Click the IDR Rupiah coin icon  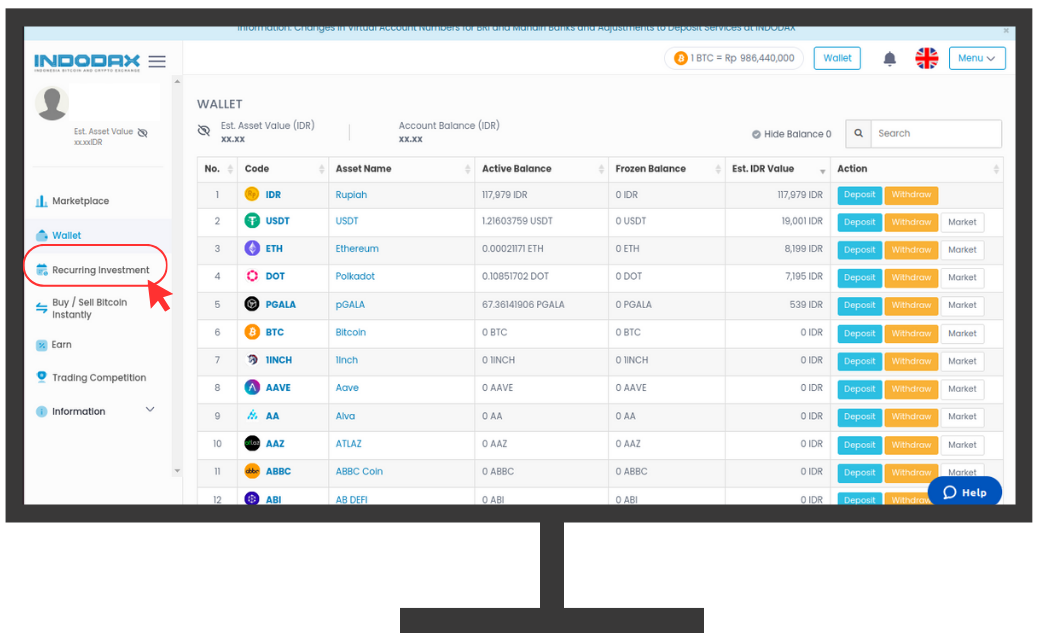(252, 194)
